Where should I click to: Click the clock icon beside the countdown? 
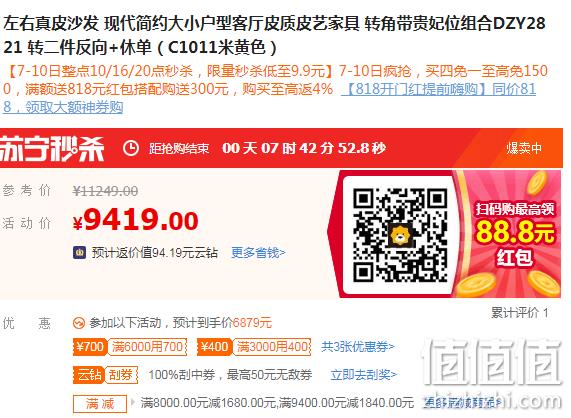tap(130, 148)
